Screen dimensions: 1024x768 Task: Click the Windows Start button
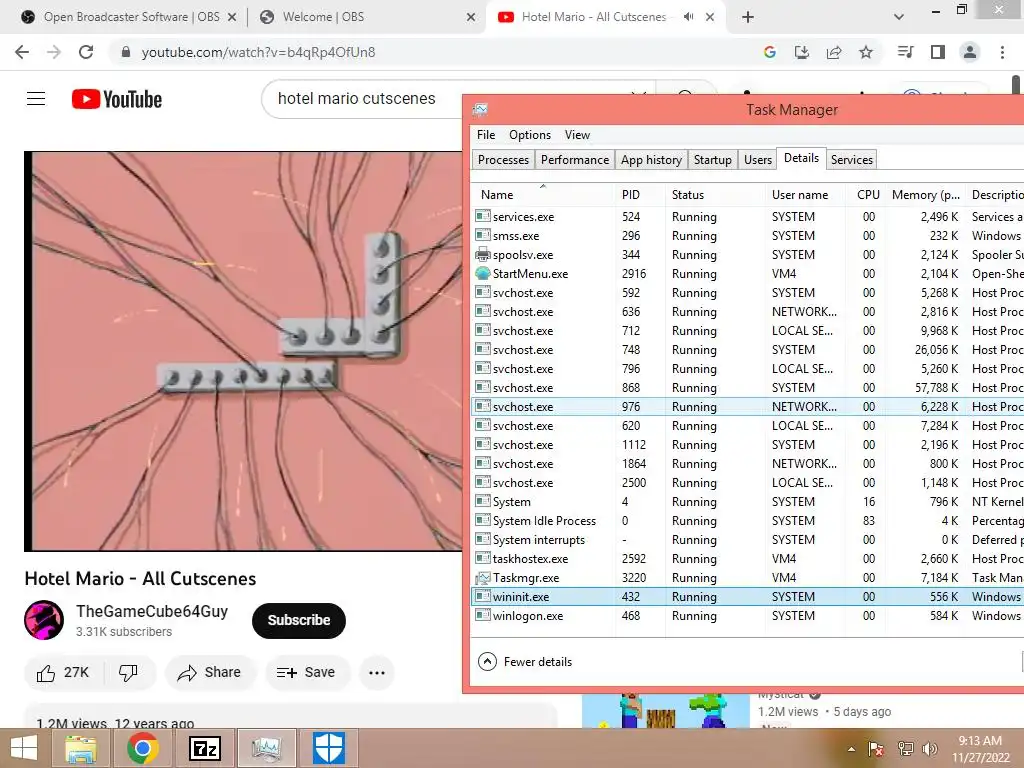click(x=24, y=748)
